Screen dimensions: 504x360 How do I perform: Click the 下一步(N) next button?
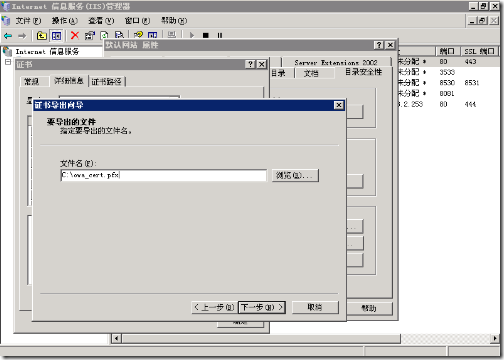coord(262,307)
